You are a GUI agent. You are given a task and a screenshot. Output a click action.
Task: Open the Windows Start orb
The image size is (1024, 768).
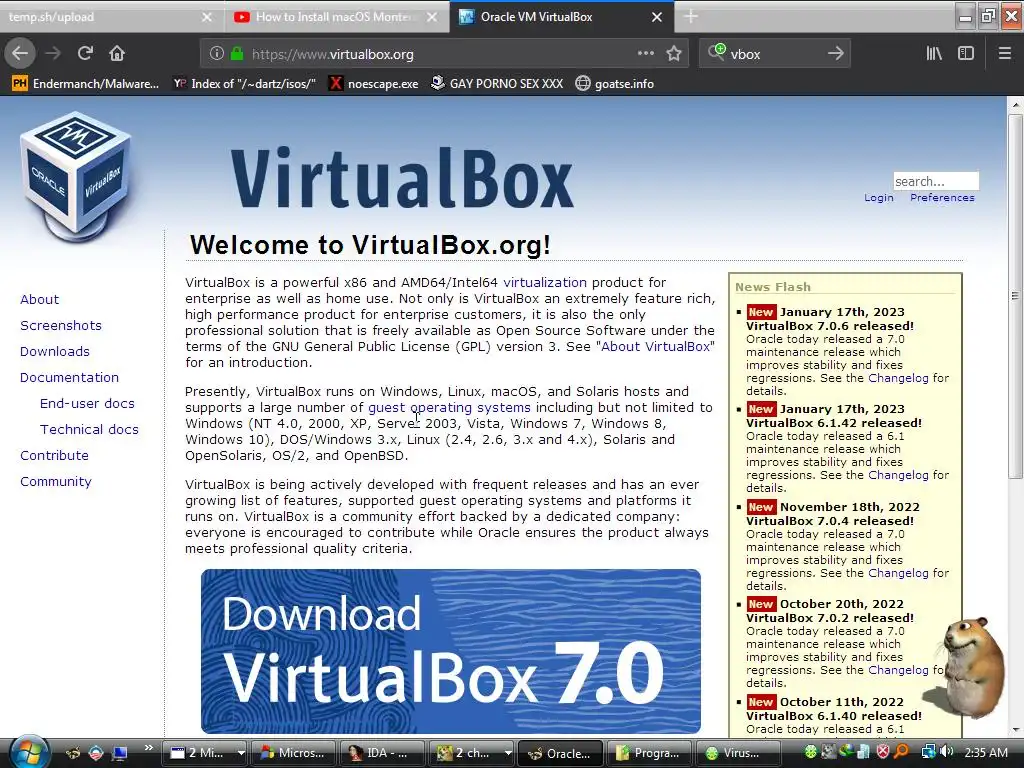point(29,752)
